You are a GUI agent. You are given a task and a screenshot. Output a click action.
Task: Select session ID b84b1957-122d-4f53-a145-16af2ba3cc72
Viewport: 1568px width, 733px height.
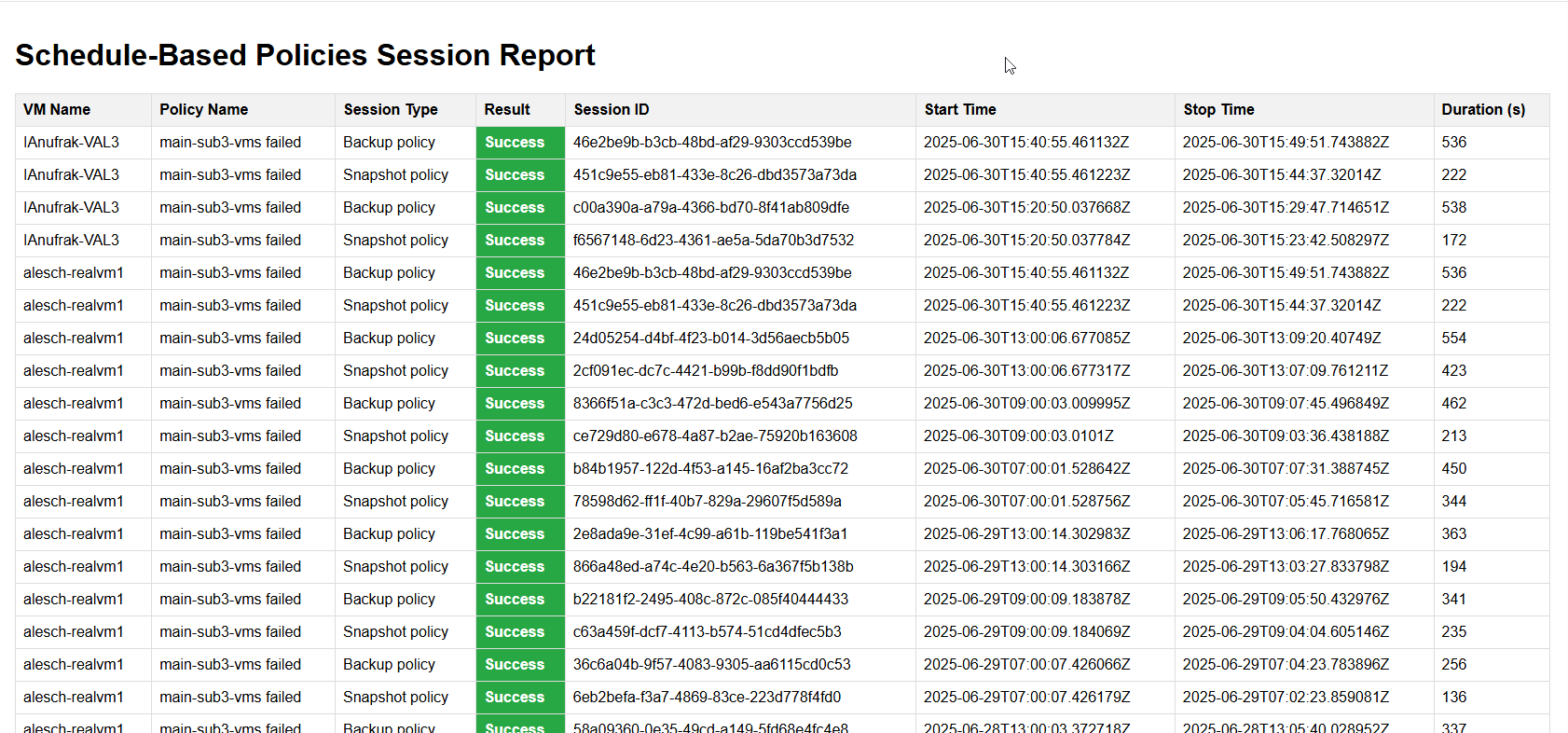(710, 468)
